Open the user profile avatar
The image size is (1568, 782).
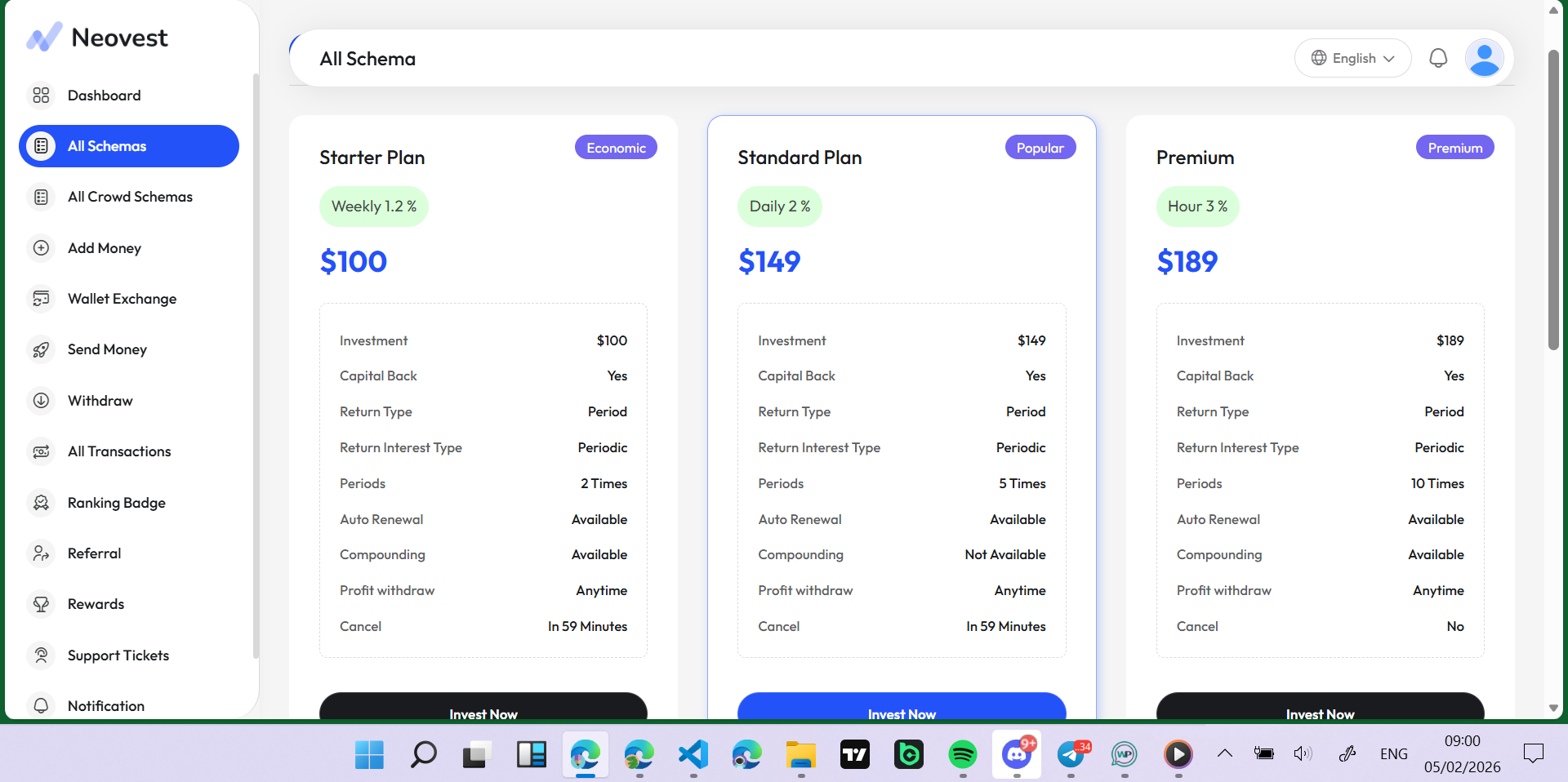1485,58
